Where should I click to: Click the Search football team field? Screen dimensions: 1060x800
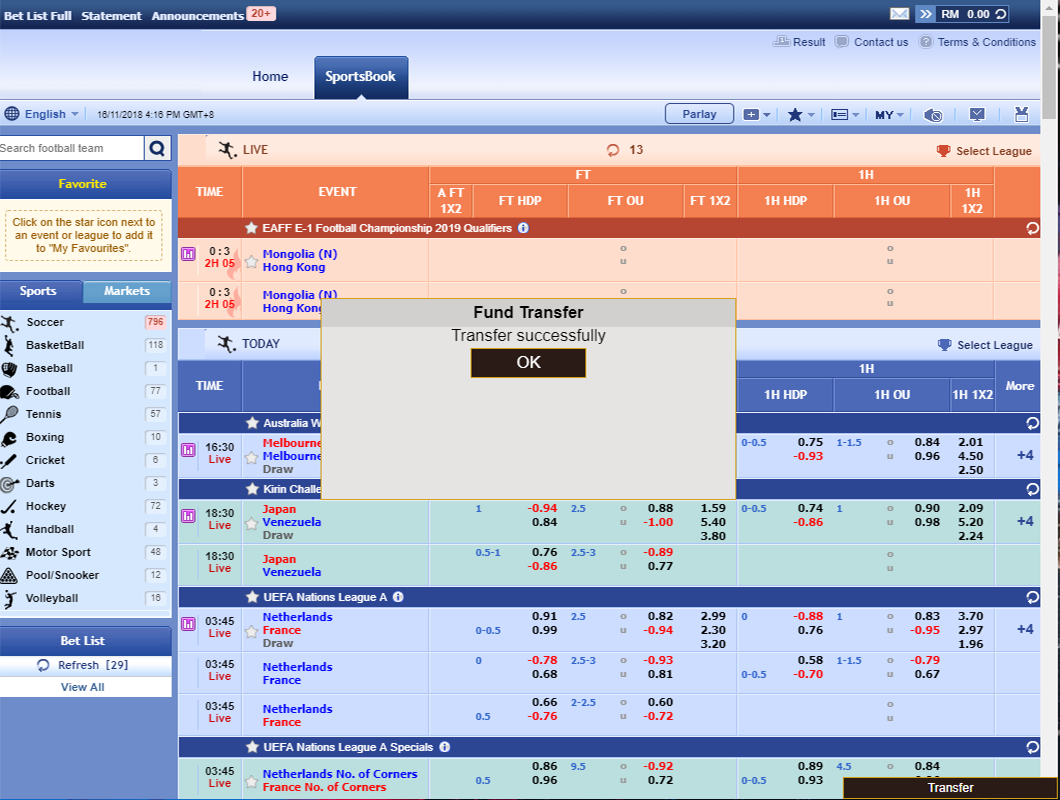[71, 149]
